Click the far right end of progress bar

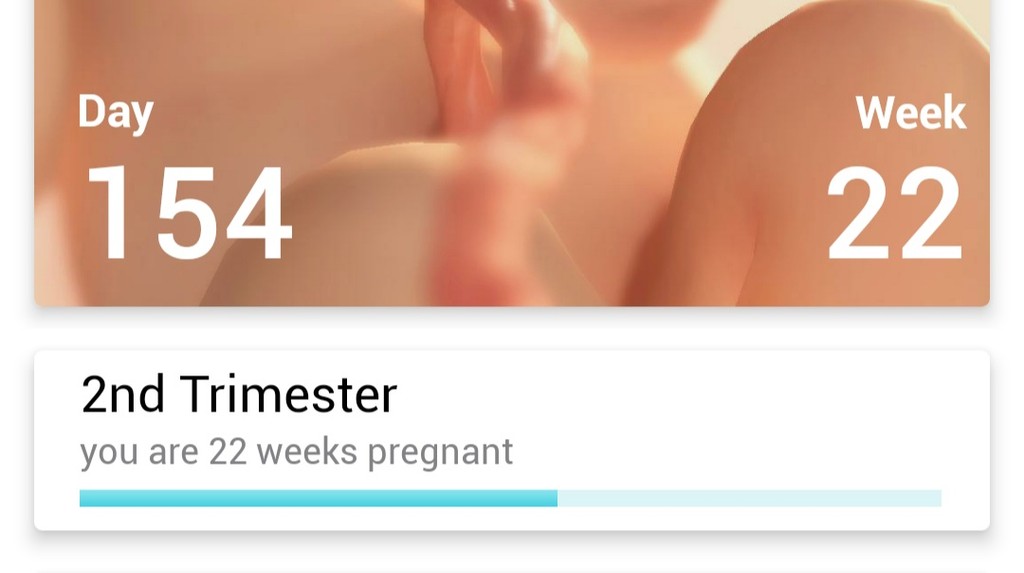[938, 498]
